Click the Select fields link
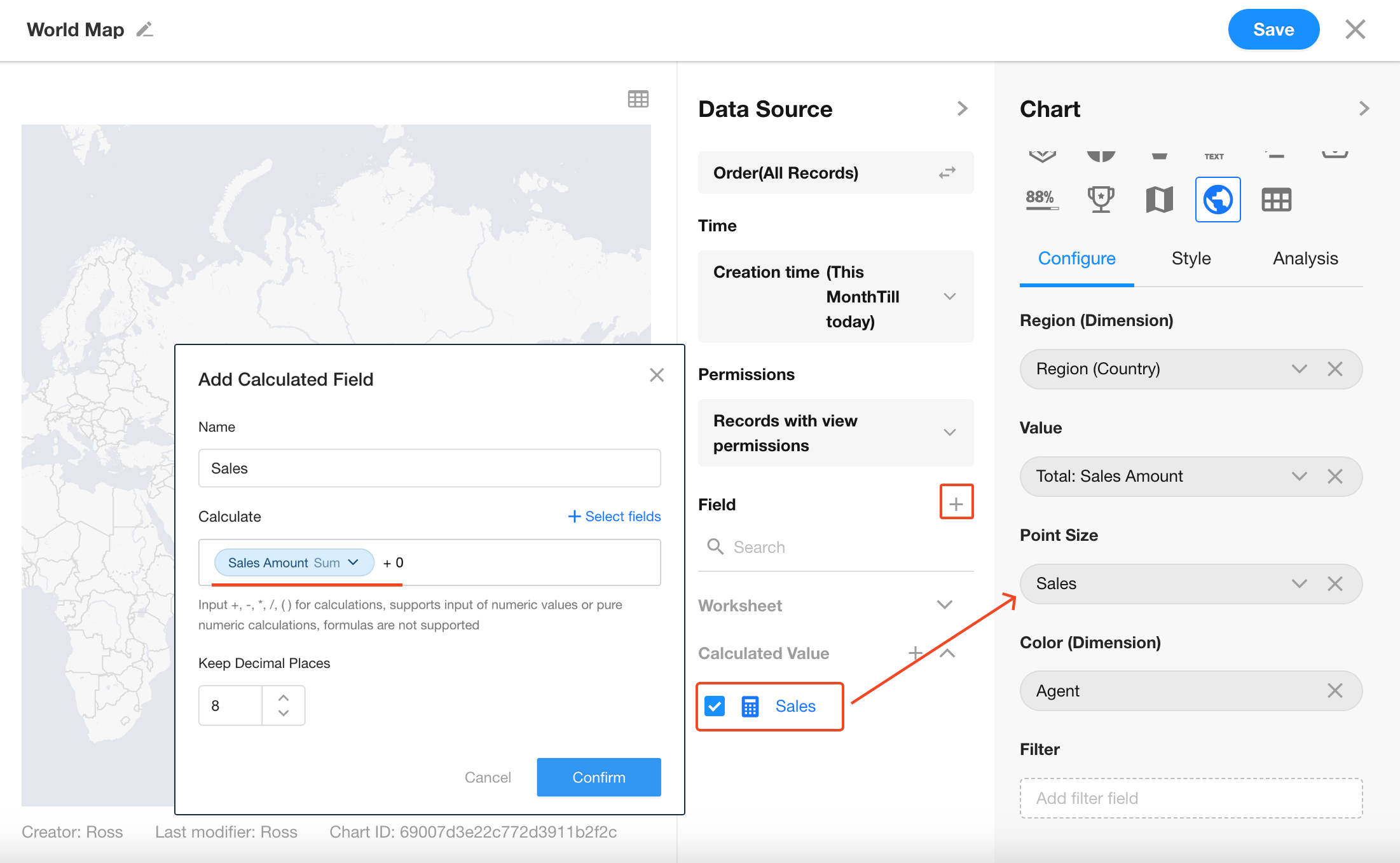Viewport: 1400px width, 863px height. (x=614, y=517)
